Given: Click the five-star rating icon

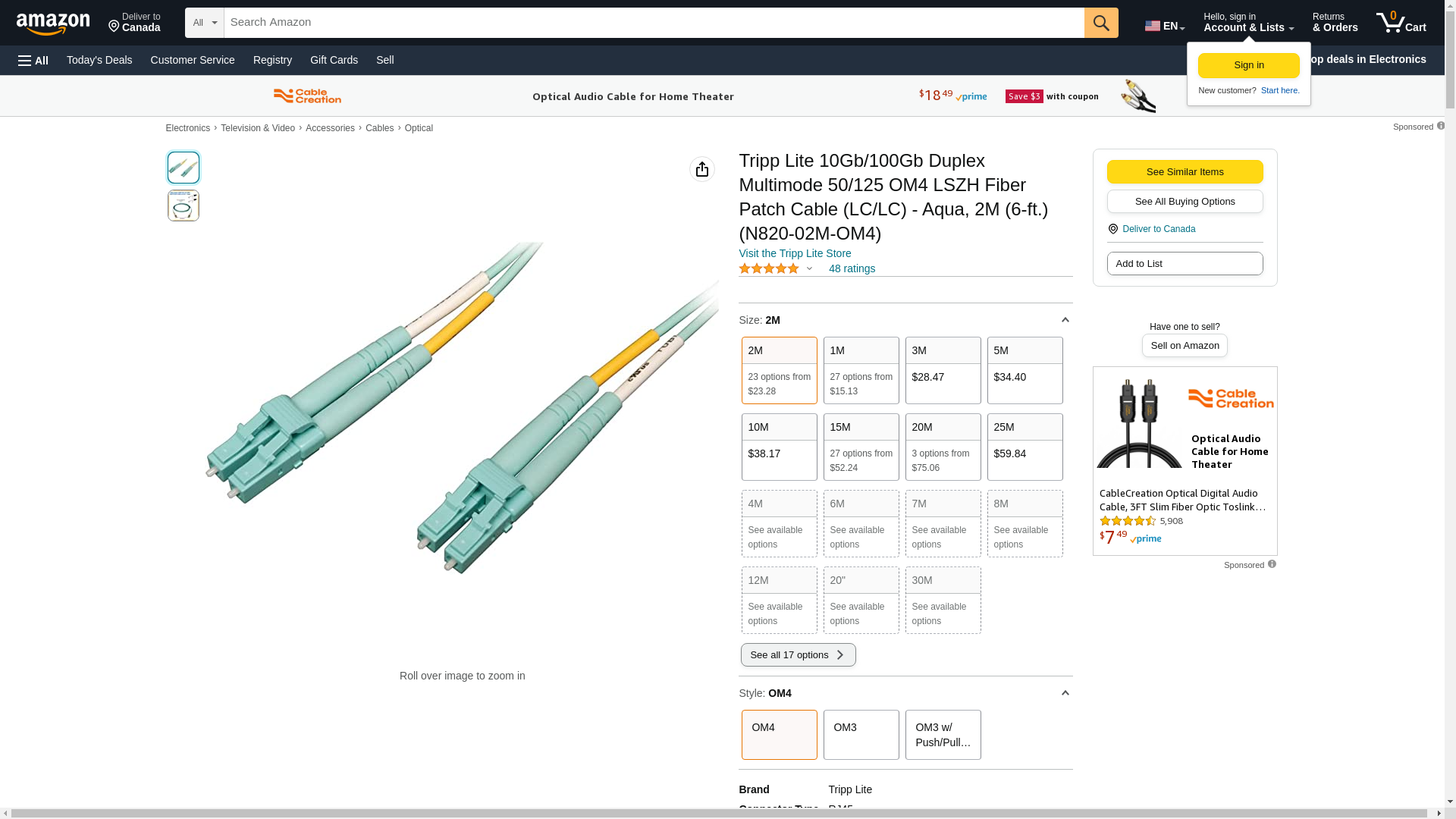Looking at the screenshot, I should [769, 268].
